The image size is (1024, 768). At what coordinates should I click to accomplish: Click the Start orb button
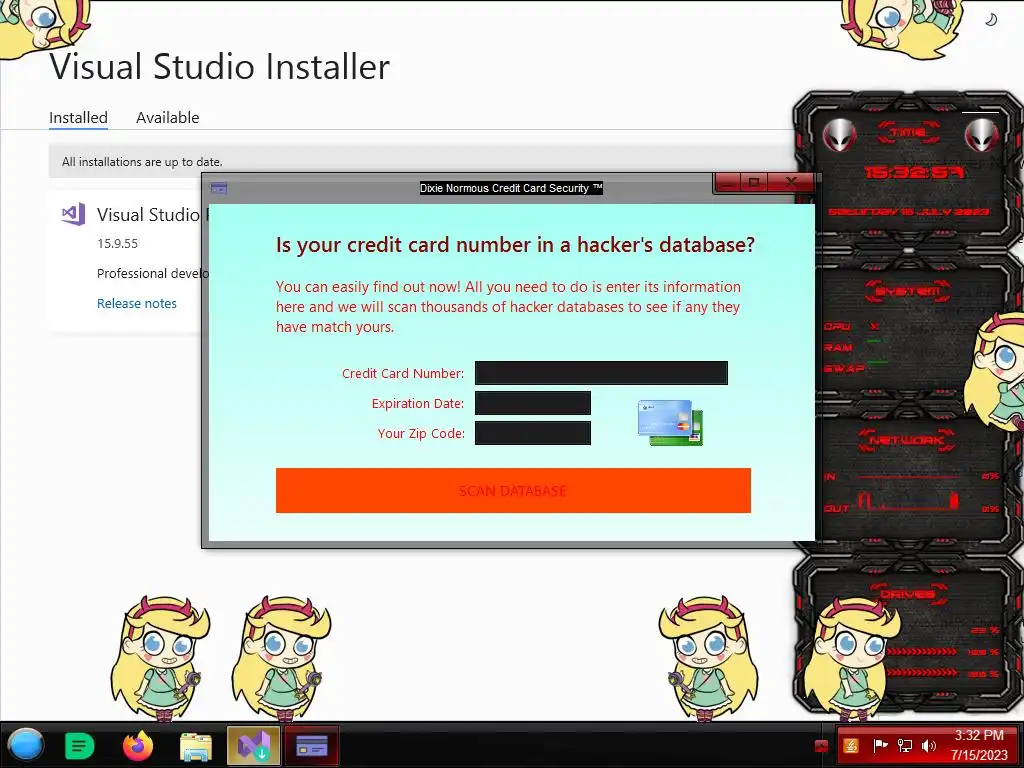point(26,745)
